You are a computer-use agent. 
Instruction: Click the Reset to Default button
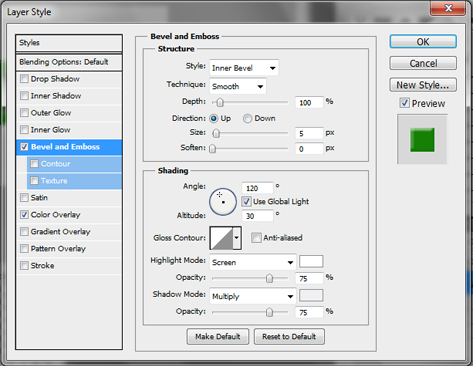click(289, 337)
